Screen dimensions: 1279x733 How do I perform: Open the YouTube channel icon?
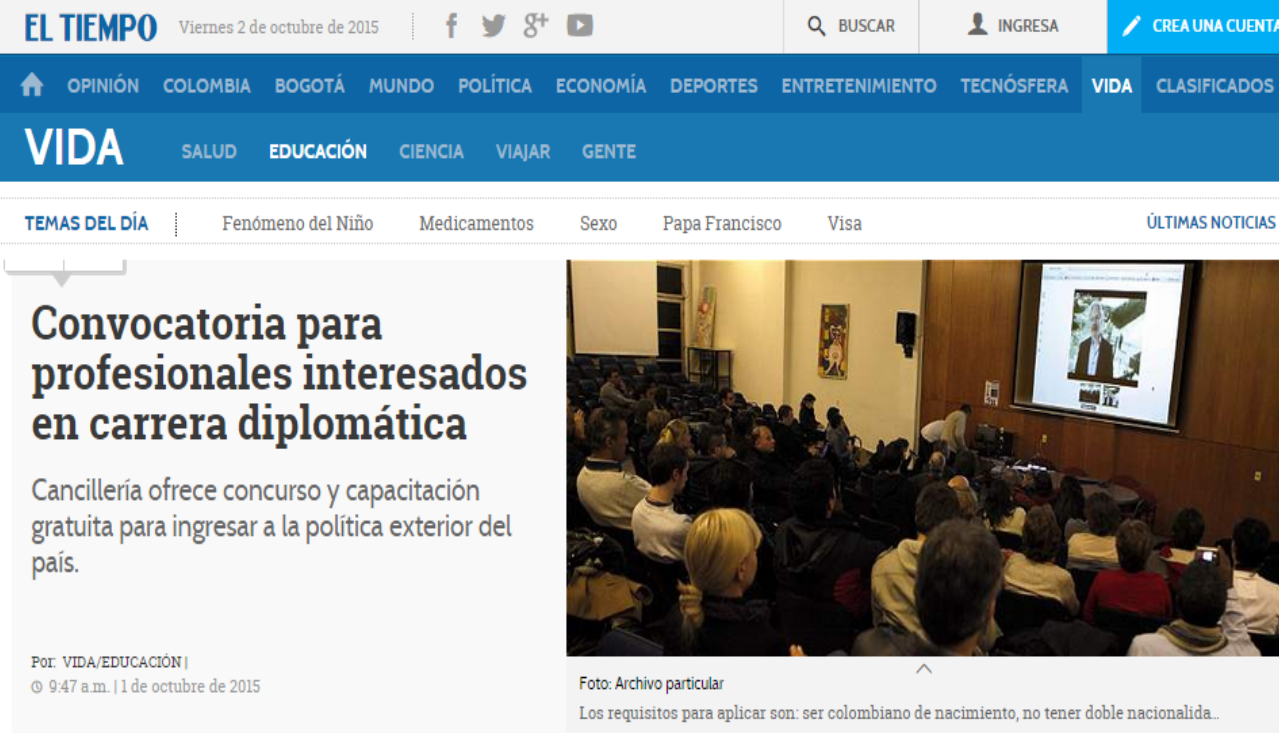(580, 26)
